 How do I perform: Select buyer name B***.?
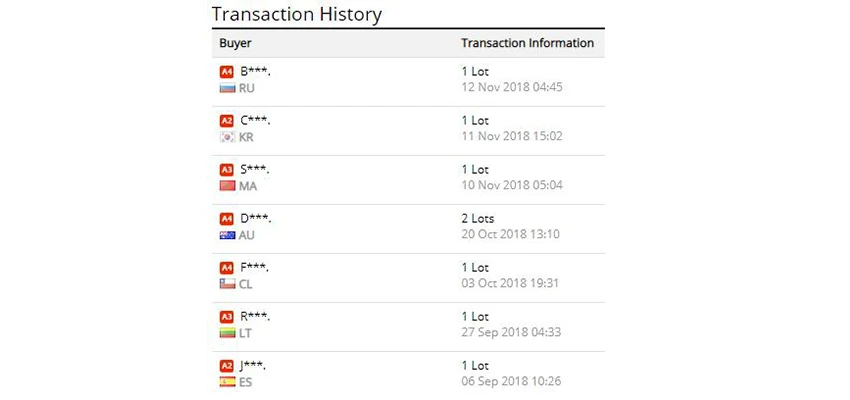[255, 72]
